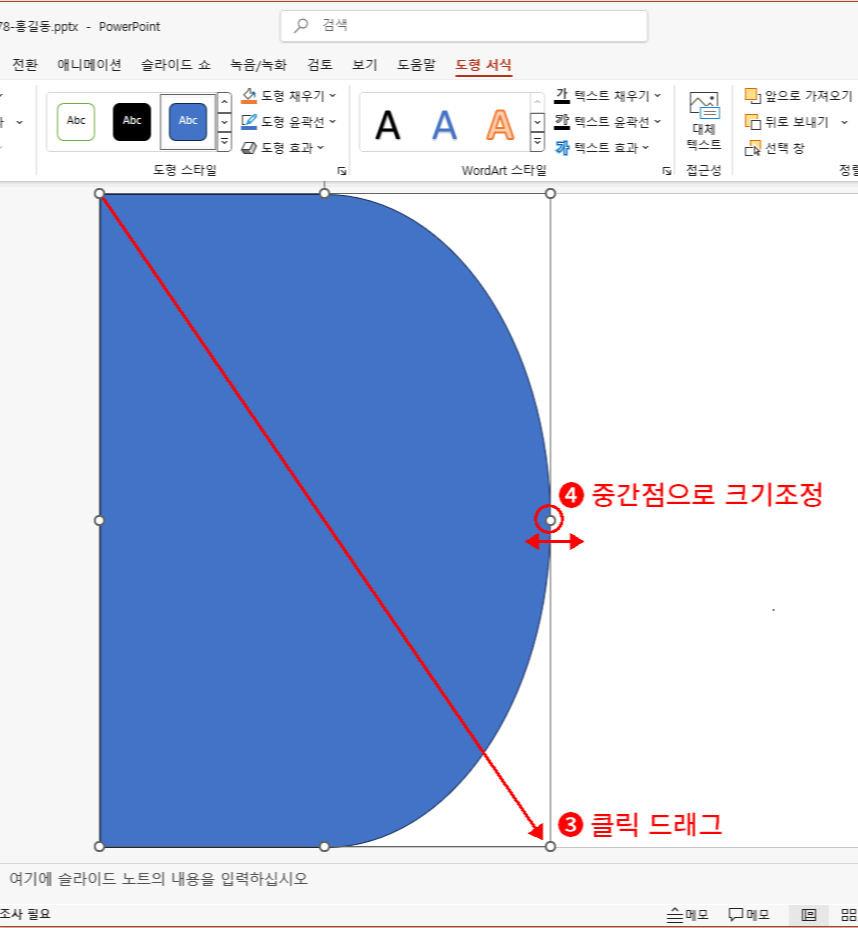Click the notes area placeholder text

pos(159,879)
